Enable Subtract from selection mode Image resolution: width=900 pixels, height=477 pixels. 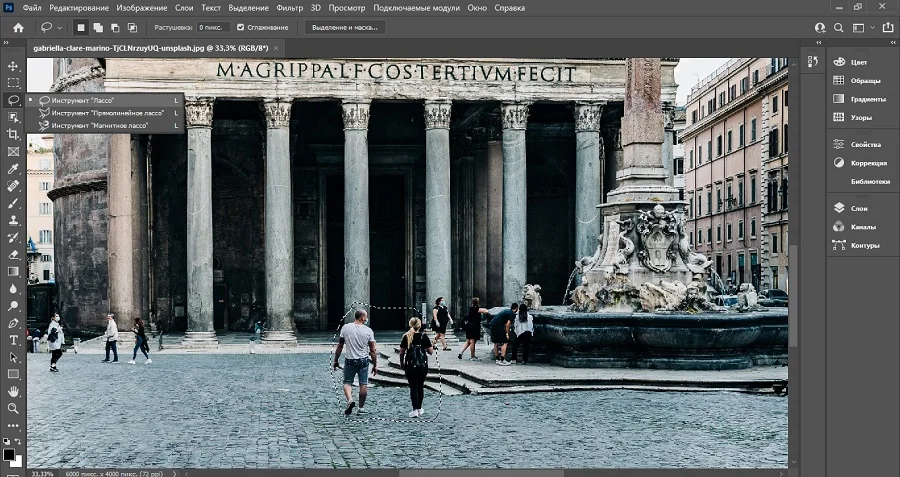[x=115, y=28]
